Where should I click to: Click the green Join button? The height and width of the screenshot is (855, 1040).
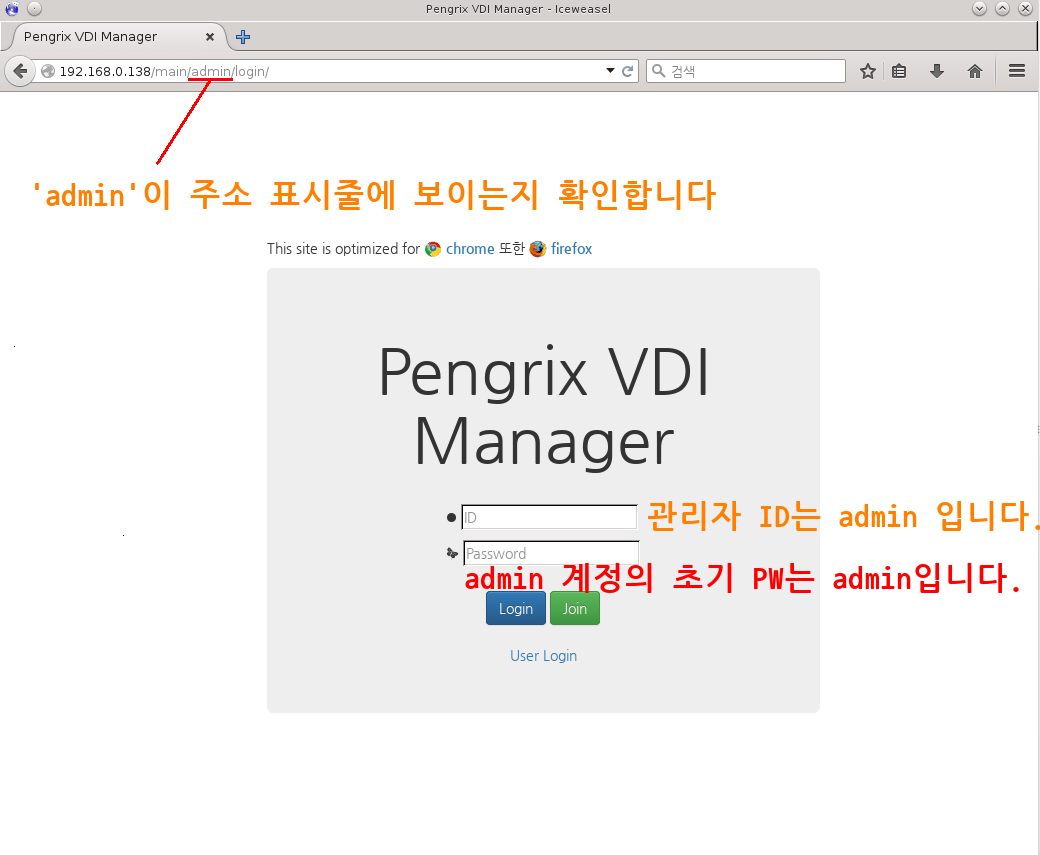click(574, 608)
